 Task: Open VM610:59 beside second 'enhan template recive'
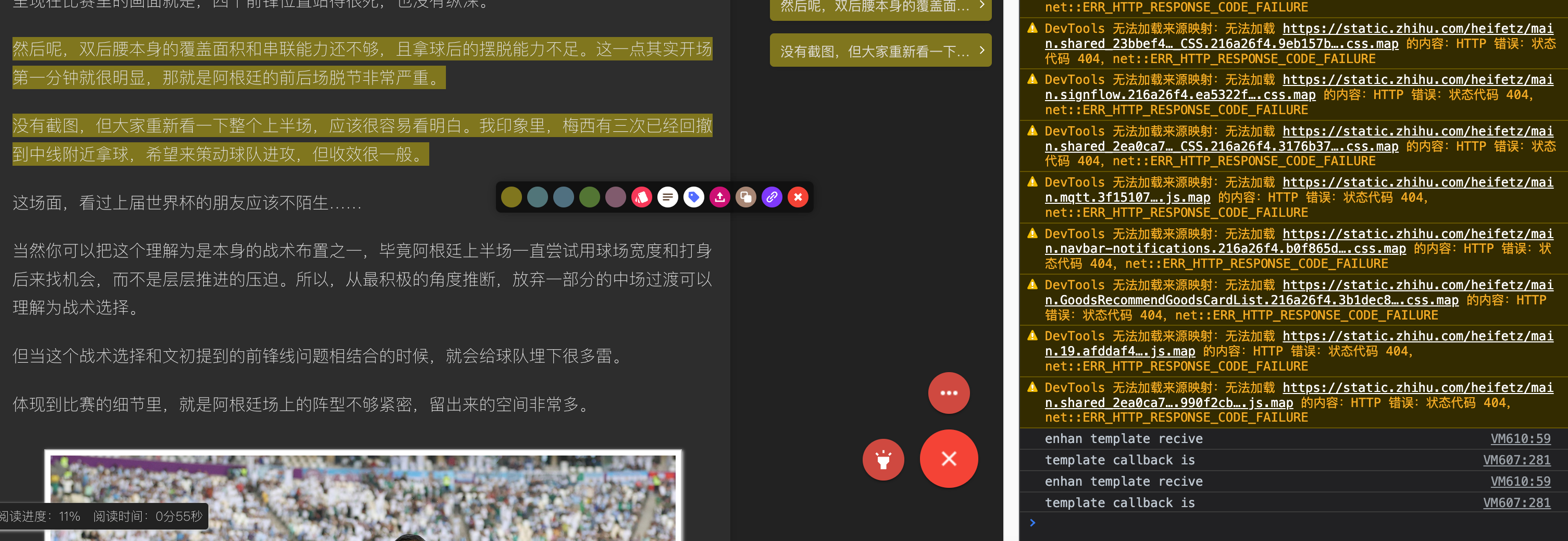coord(1520,482)
